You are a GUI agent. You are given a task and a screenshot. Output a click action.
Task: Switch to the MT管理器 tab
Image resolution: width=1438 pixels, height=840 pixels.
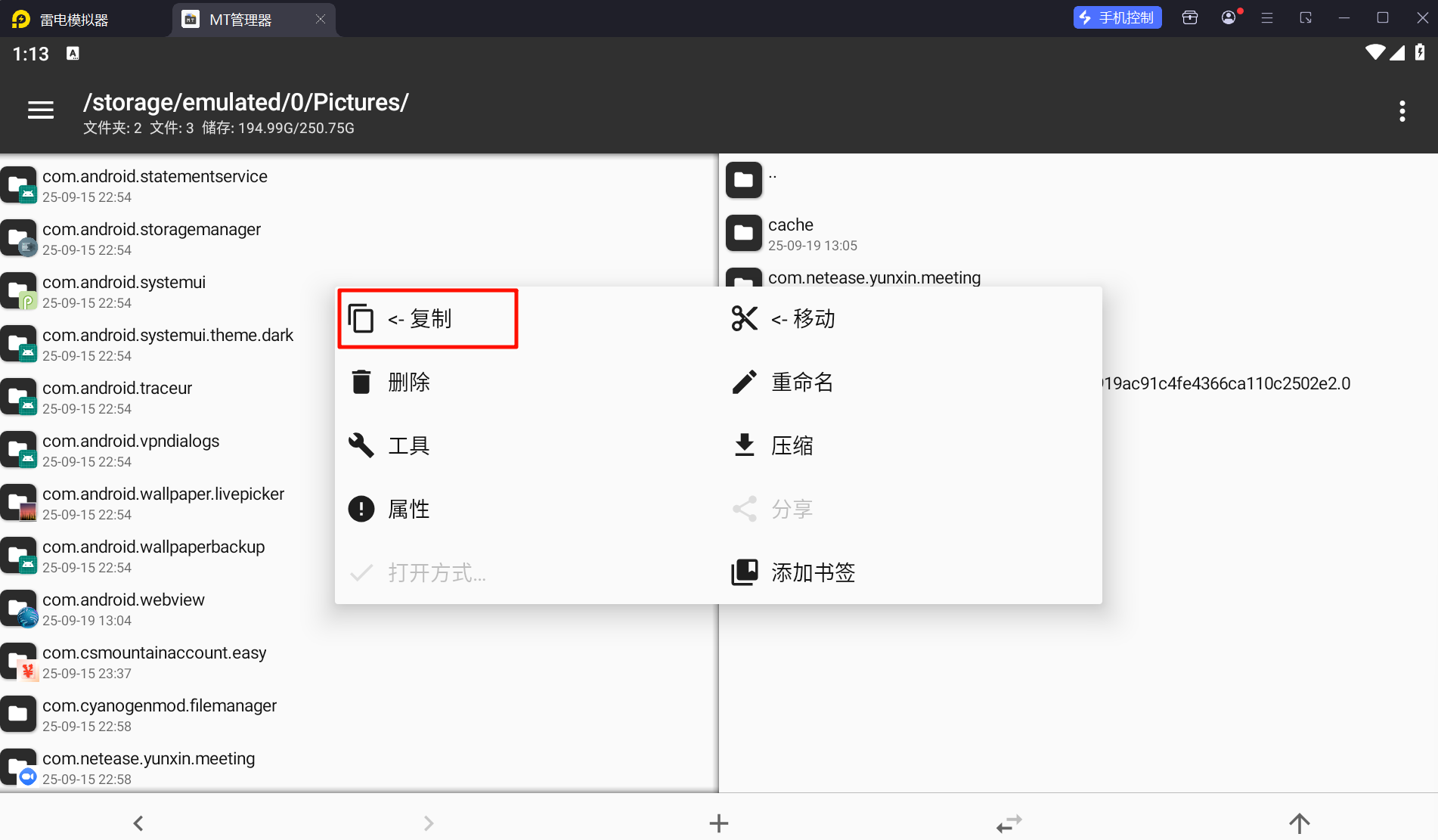click(240, 20)
